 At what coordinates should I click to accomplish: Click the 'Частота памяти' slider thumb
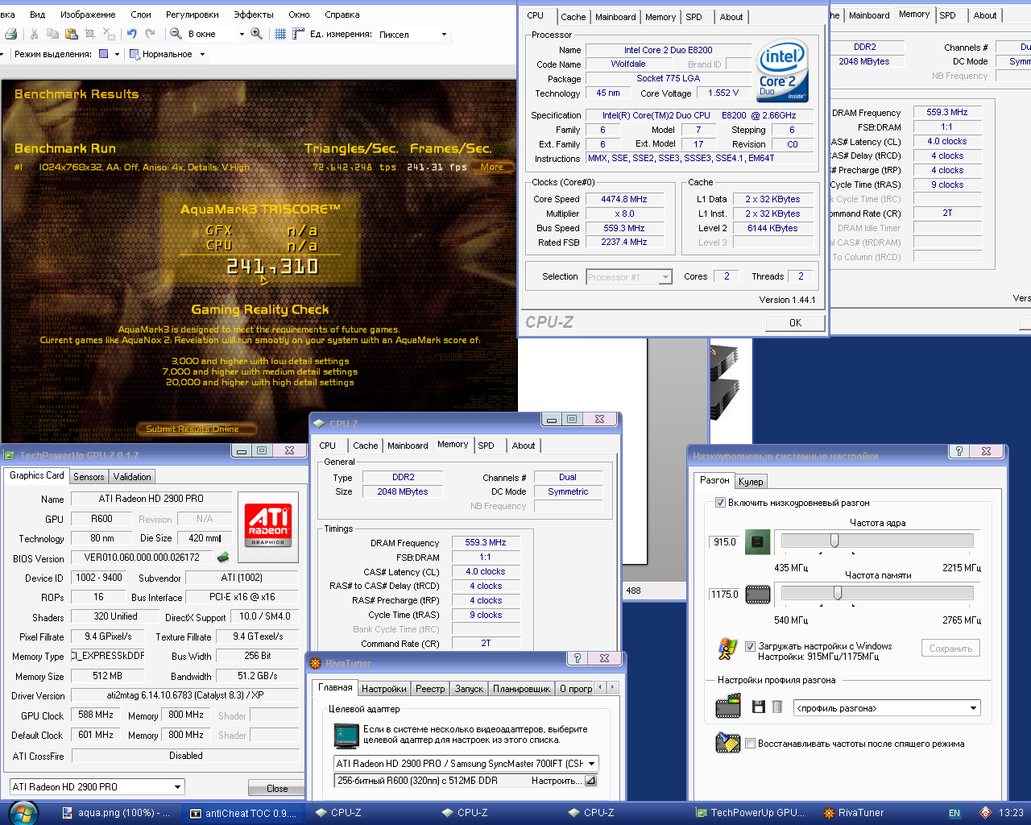(x=838, y=593)
